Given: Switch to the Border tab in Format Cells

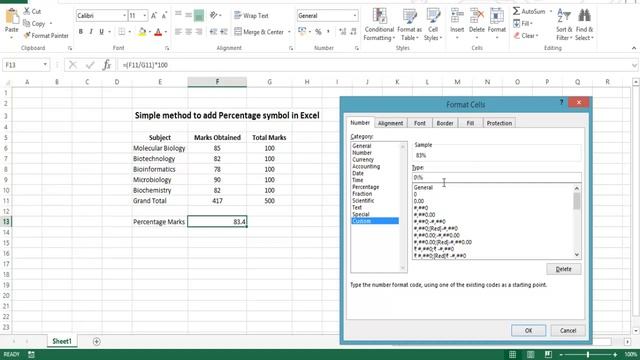Looking at the screenshot, I should [x=445, y=123].
